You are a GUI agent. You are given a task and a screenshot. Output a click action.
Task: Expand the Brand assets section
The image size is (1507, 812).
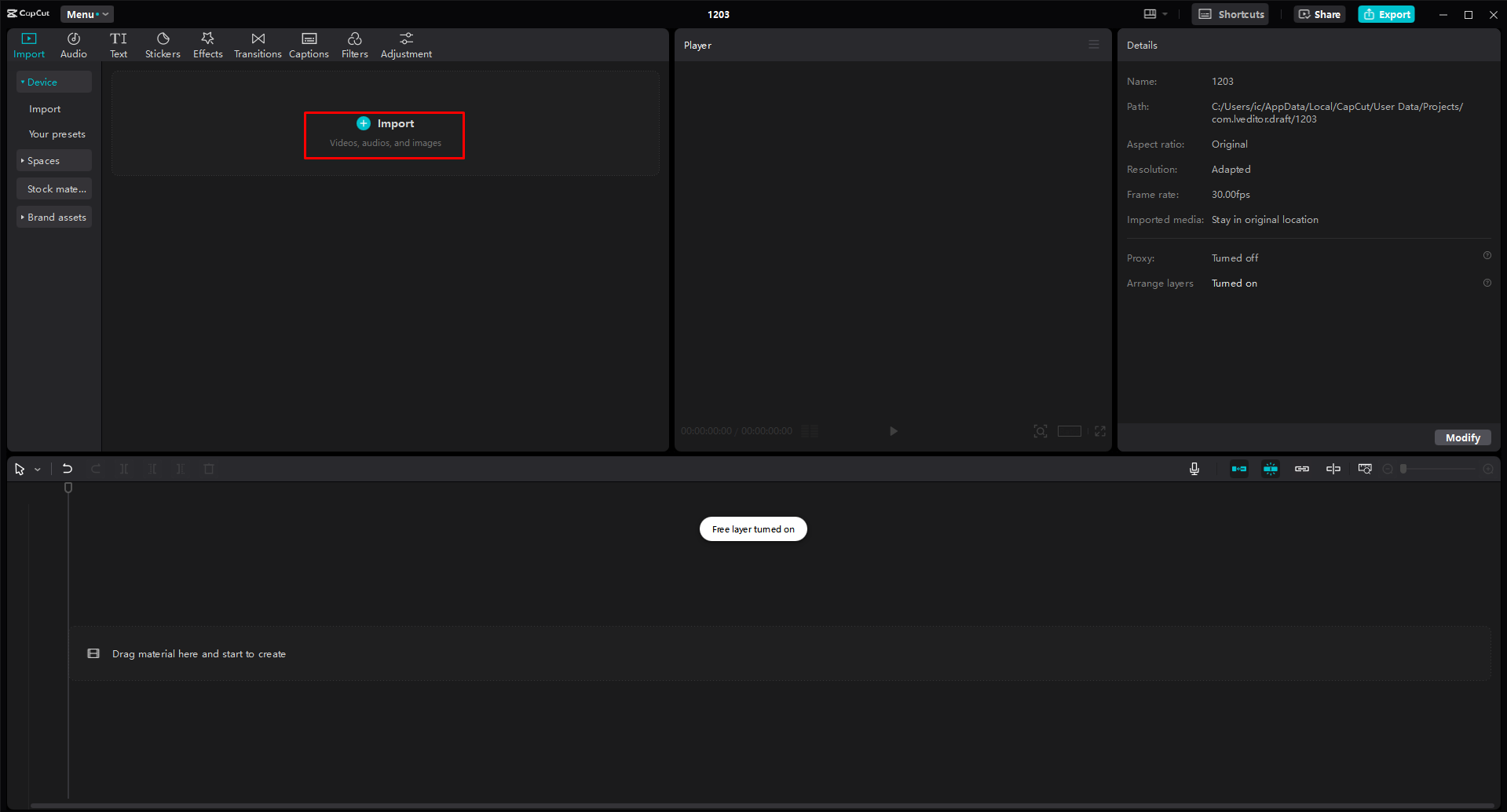click(54, 217)
